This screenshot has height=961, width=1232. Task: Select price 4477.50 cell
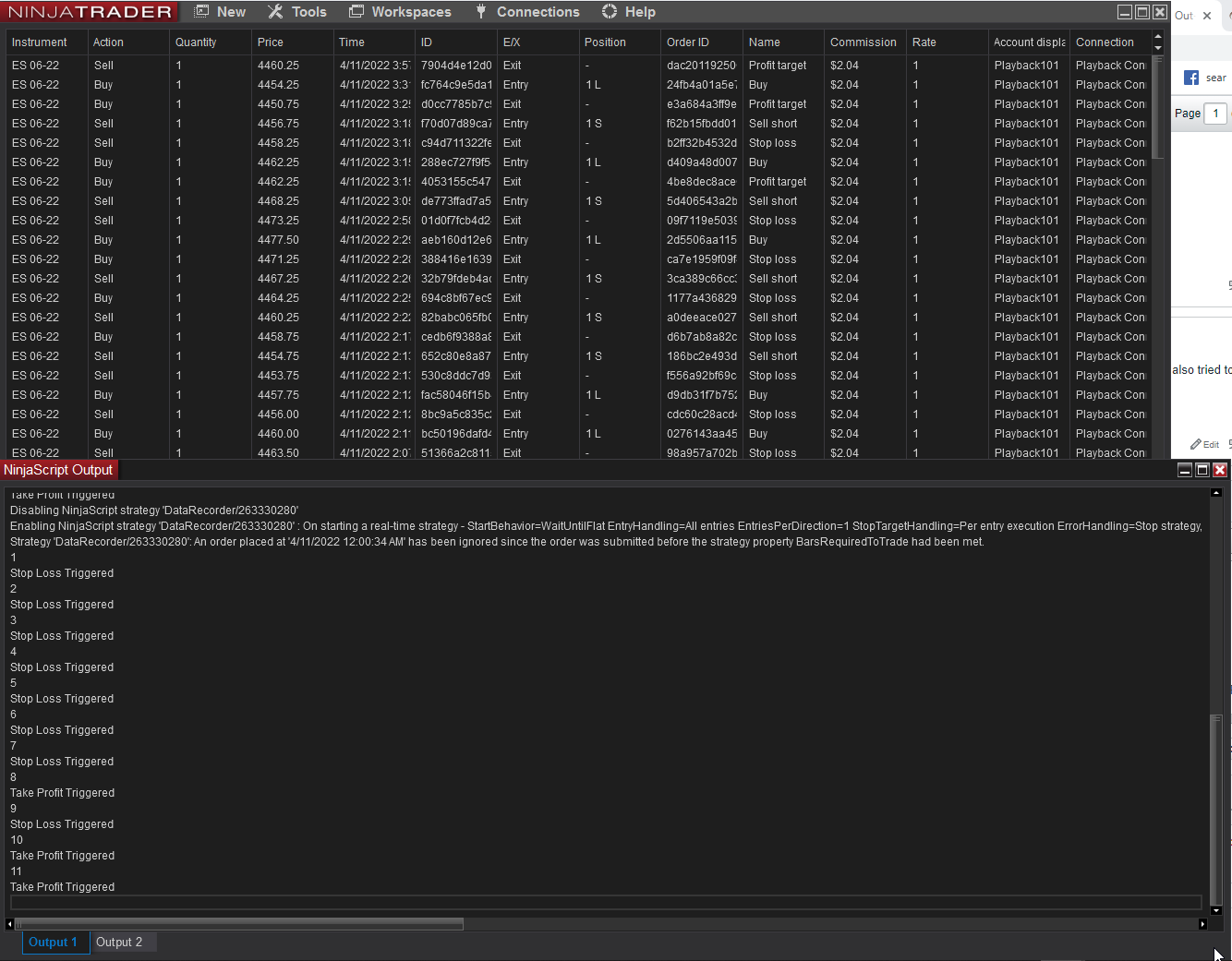click(292, 240)
